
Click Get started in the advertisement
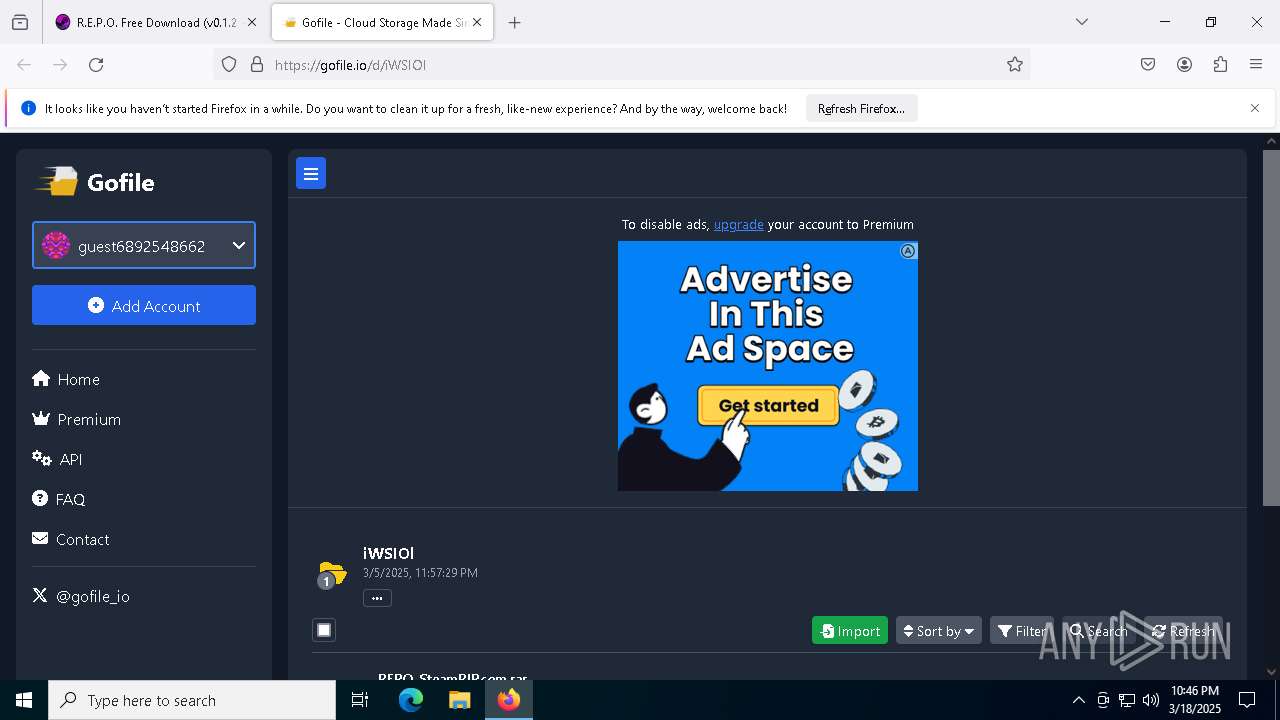tap(768, 405)
